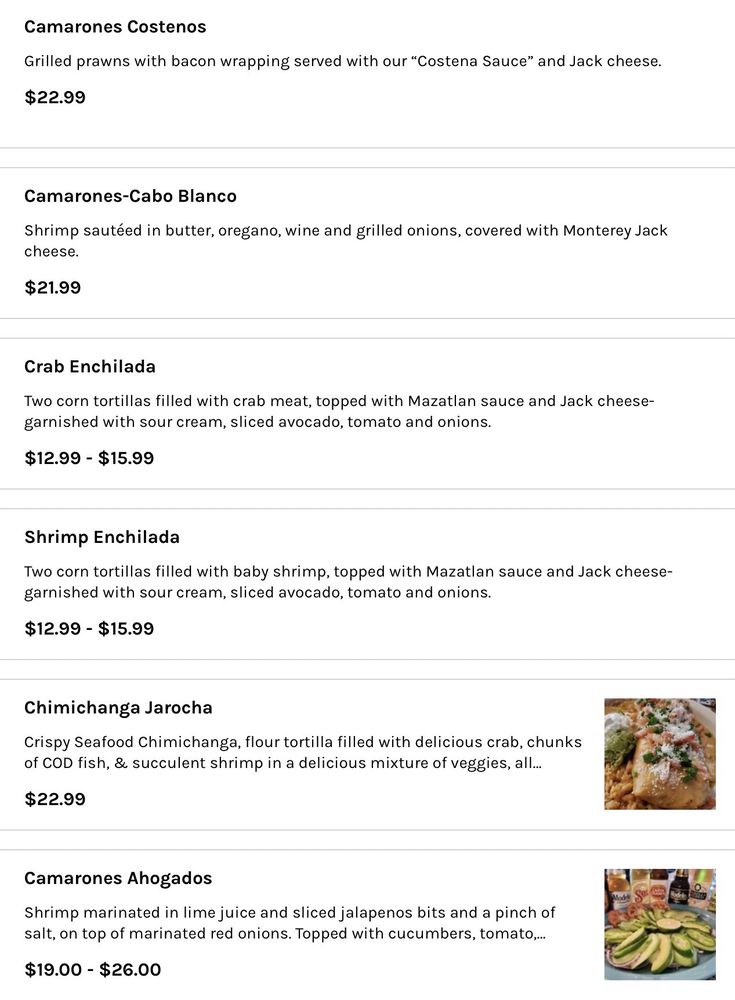Open the Camarones-Cabo Blanco item title

[130, 196]
